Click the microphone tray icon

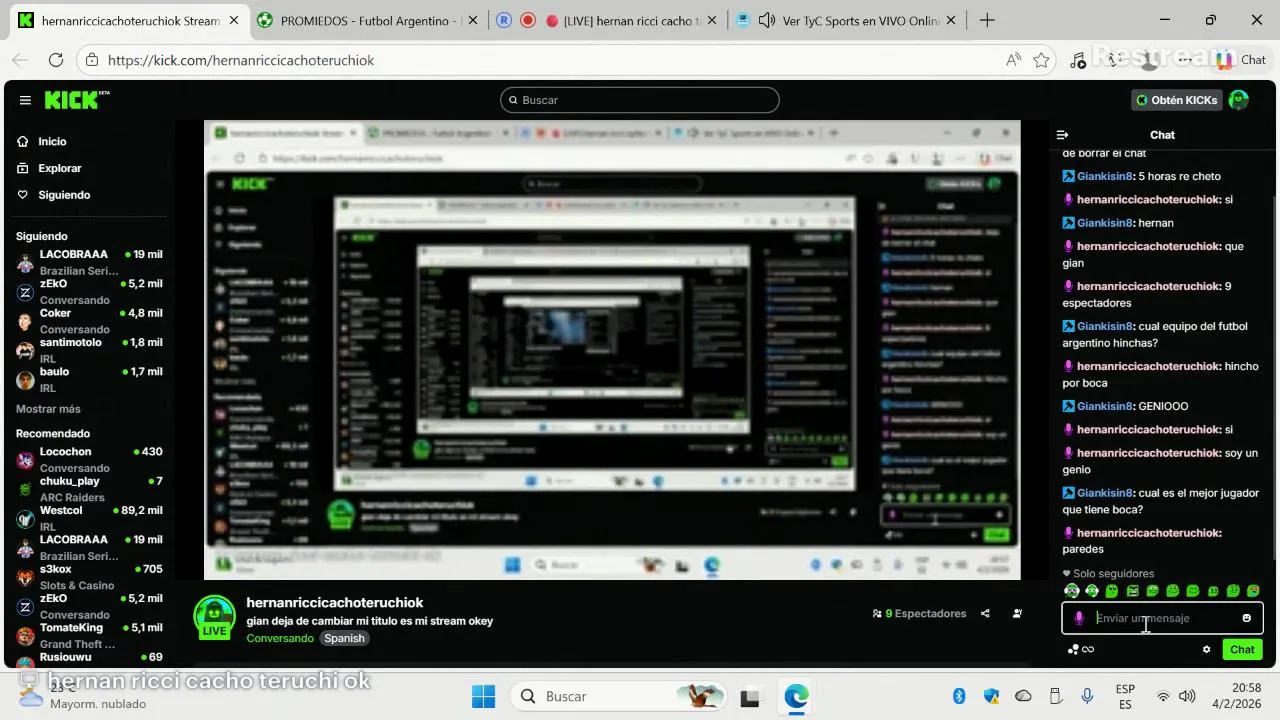click(x=1086, y=696)
